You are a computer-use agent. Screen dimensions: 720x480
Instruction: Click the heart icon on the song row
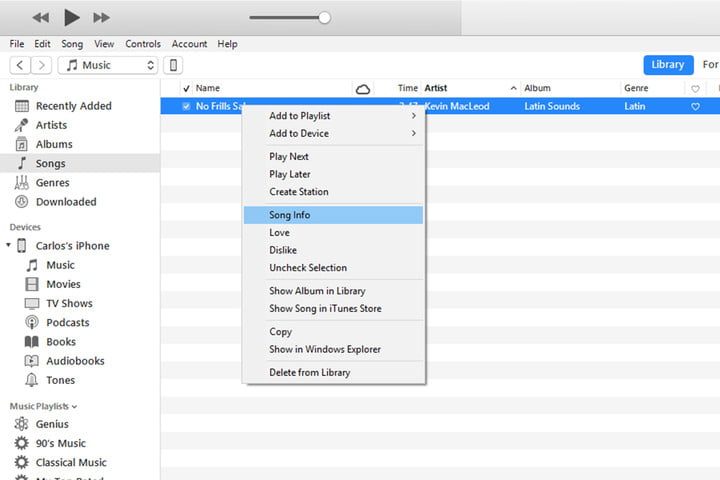pos(696,107)
